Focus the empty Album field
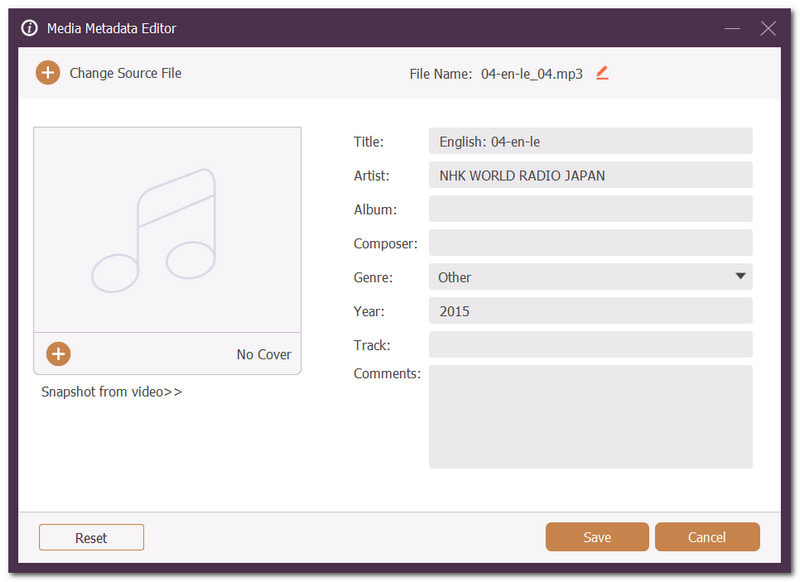This screenshot has height=582, width=800. [590, 209]
